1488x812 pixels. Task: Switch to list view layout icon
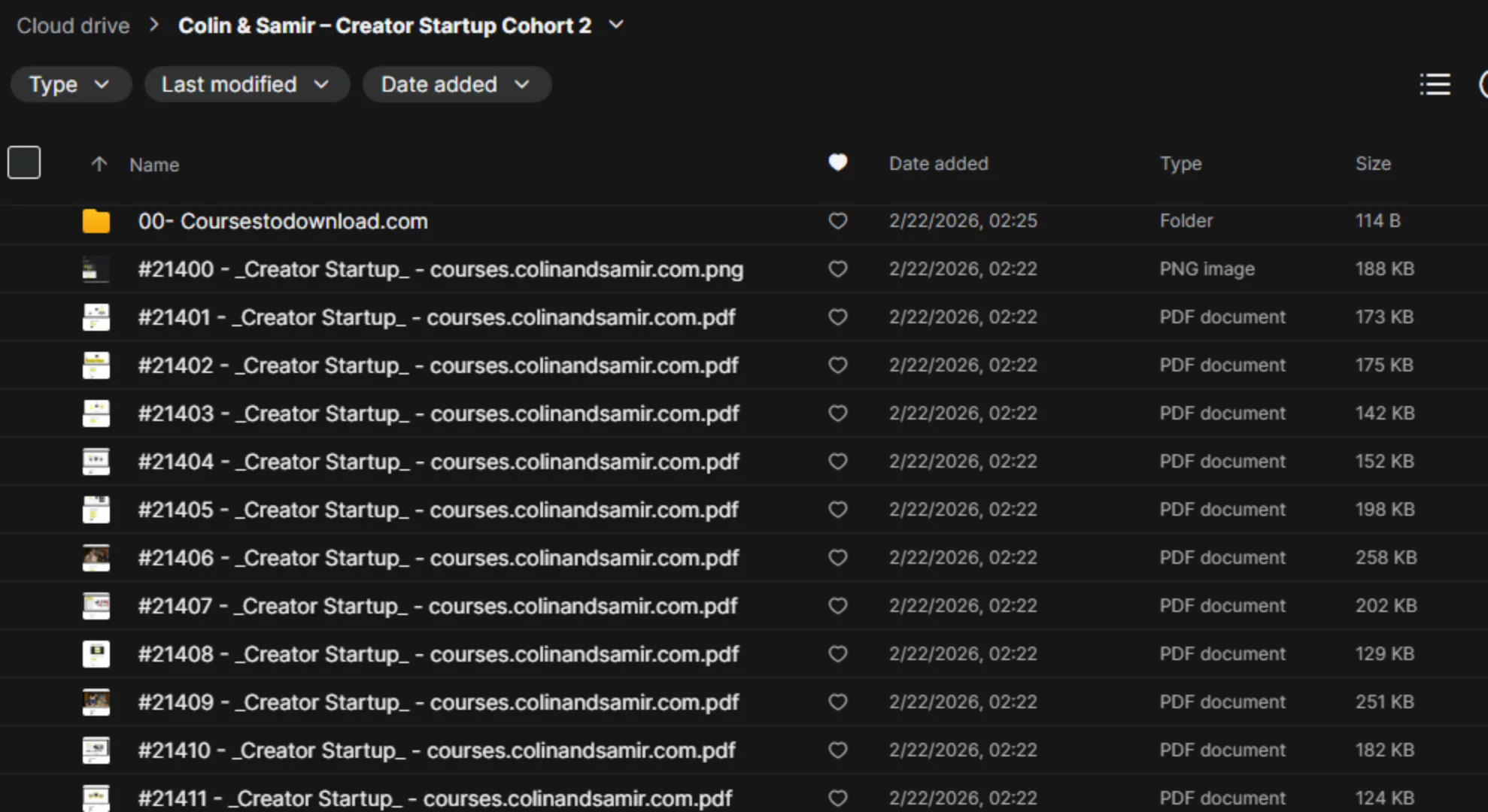tap(1435, 84)
